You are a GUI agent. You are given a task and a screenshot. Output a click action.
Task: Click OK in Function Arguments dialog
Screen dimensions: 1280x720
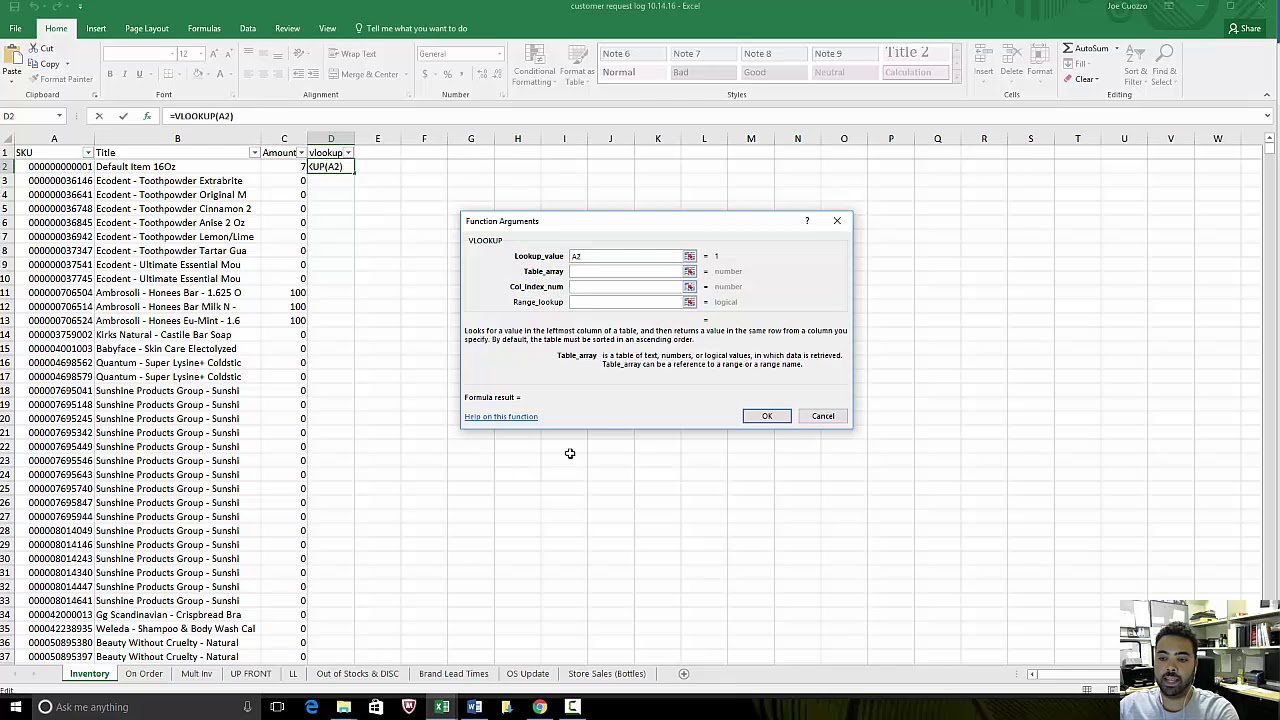point(767,416)
